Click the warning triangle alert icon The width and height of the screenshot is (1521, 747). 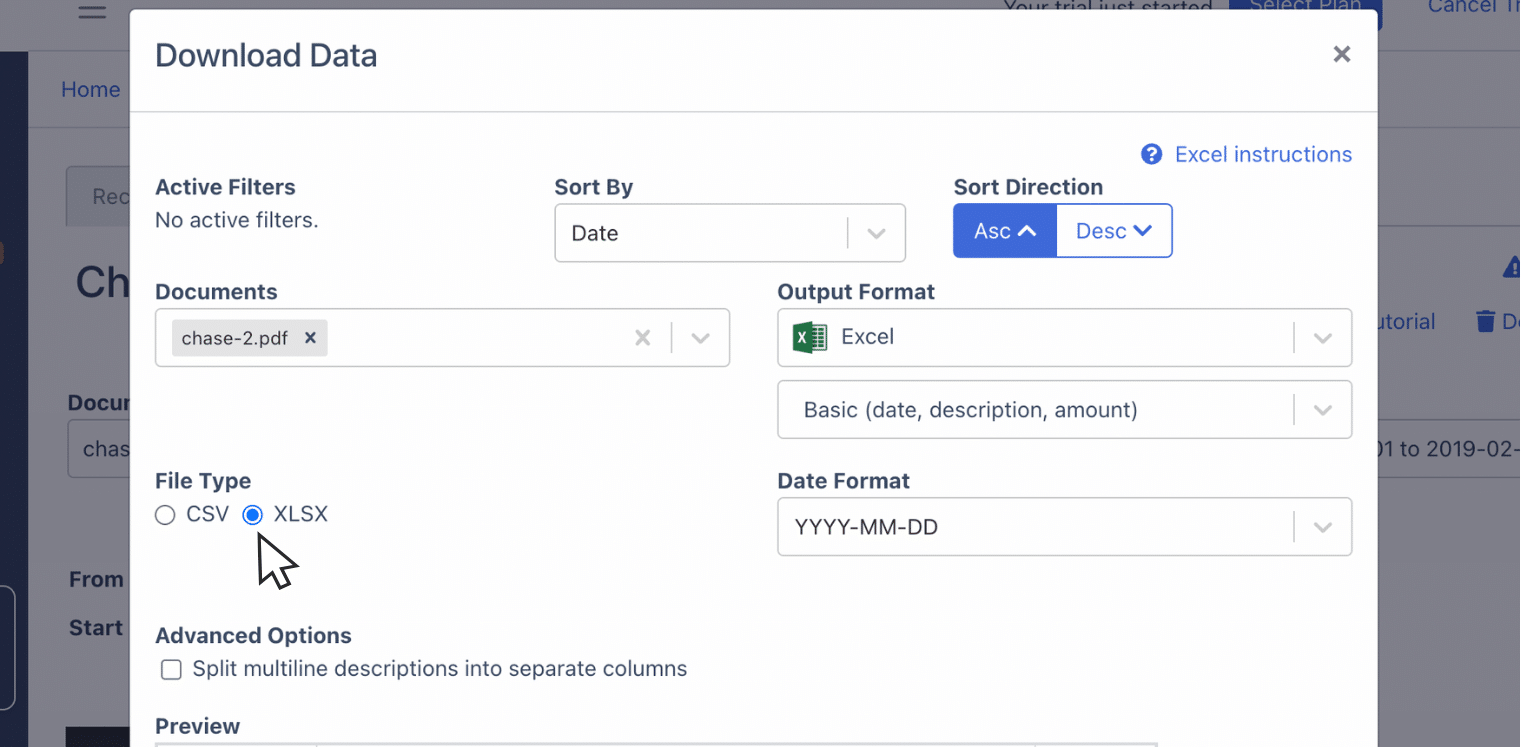(1512, 267)
